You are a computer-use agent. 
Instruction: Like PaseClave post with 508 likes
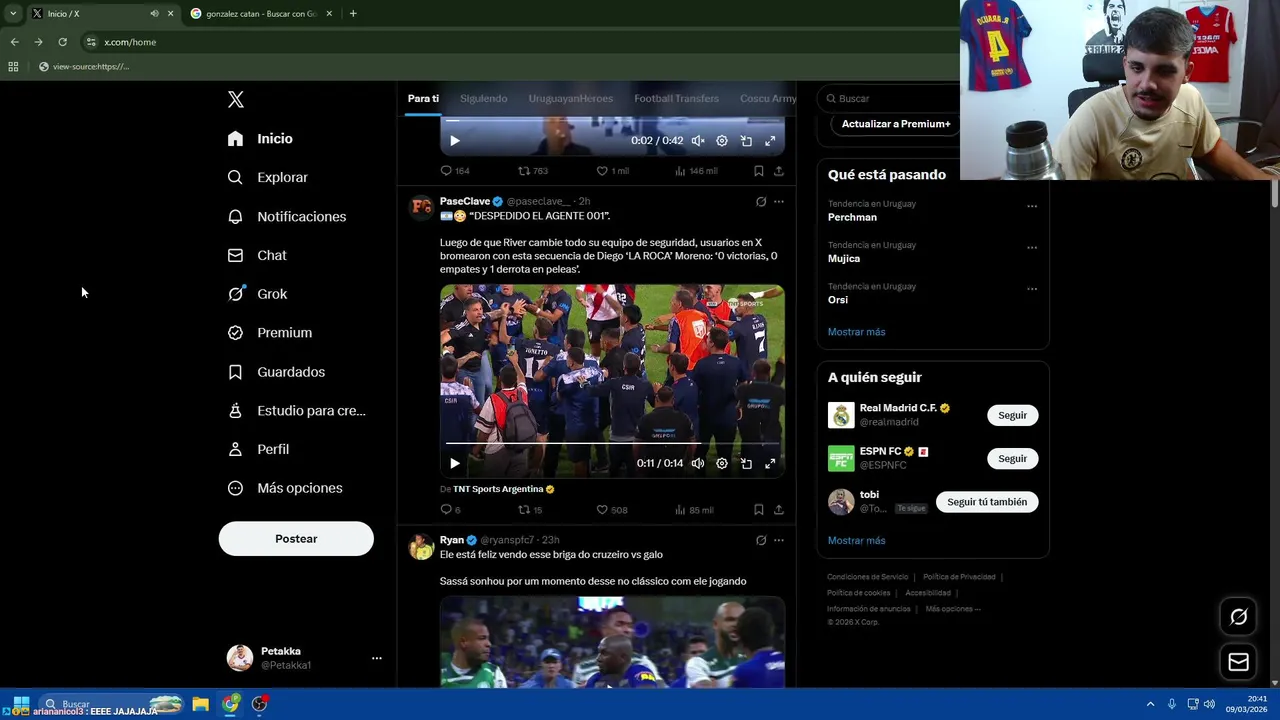pos(612,510)
